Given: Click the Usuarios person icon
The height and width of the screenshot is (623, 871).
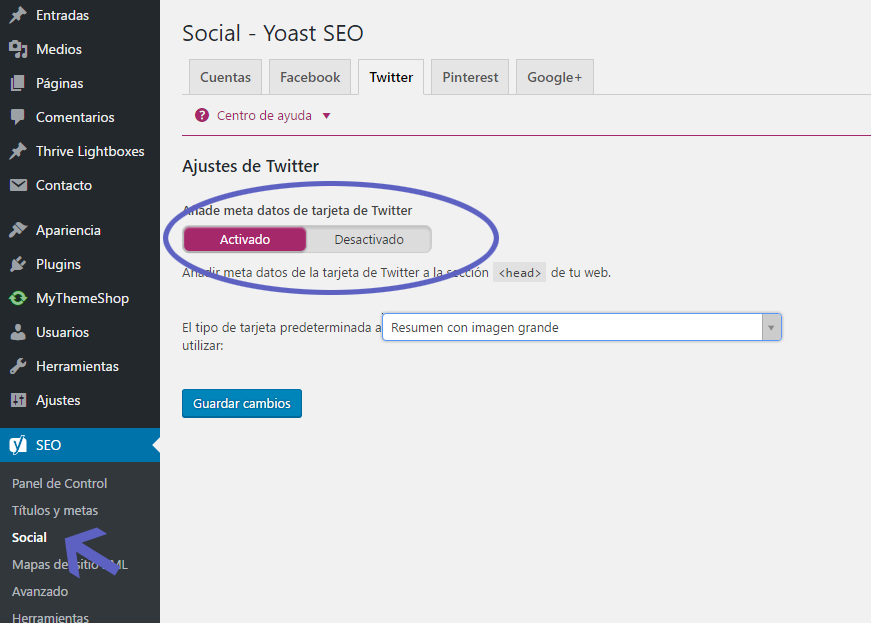Looking at the screenshot, I should (18, 332).
